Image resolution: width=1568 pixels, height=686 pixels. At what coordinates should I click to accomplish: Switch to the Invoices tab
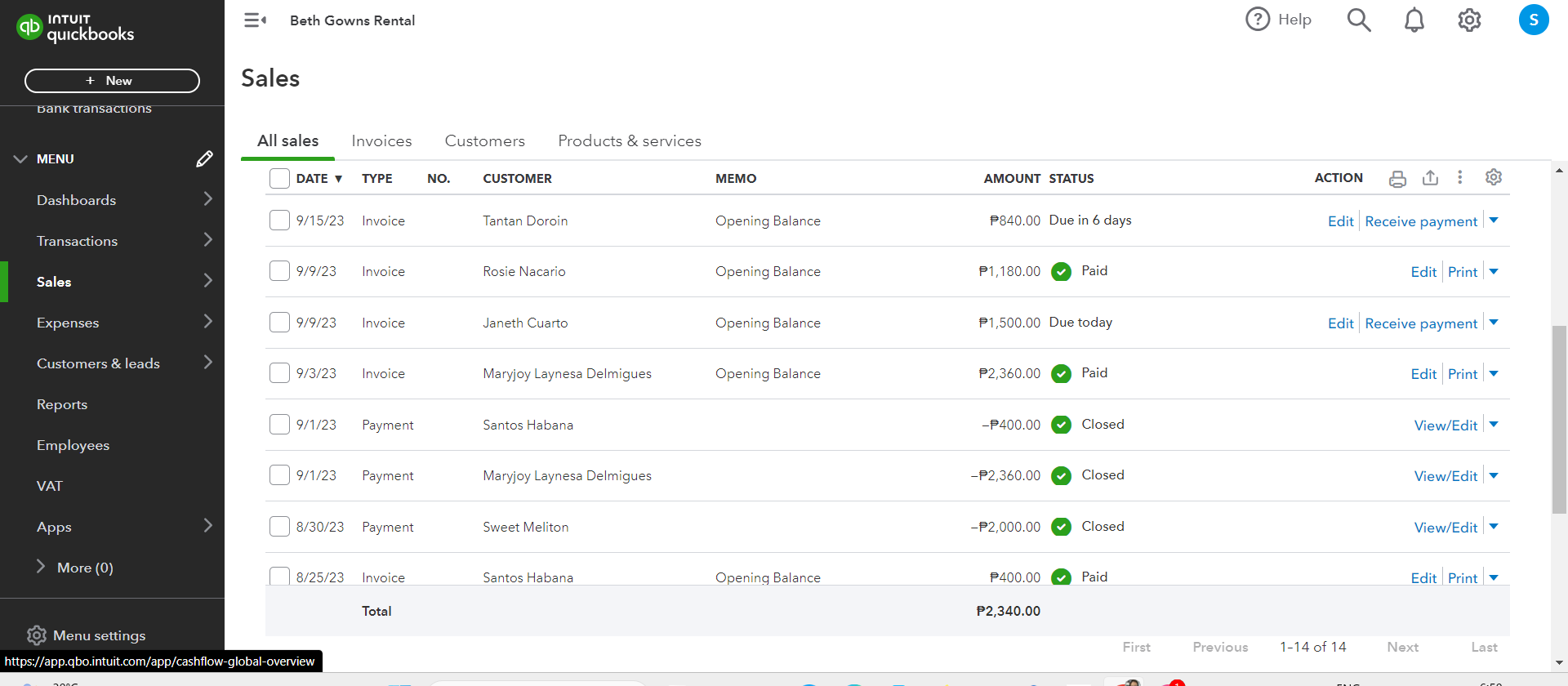[381, 140]
